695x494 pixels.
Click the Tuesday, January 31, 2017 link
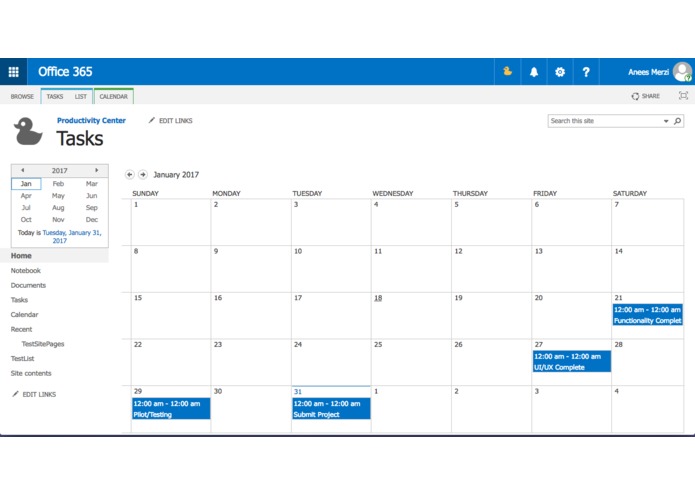pos(72,237)
